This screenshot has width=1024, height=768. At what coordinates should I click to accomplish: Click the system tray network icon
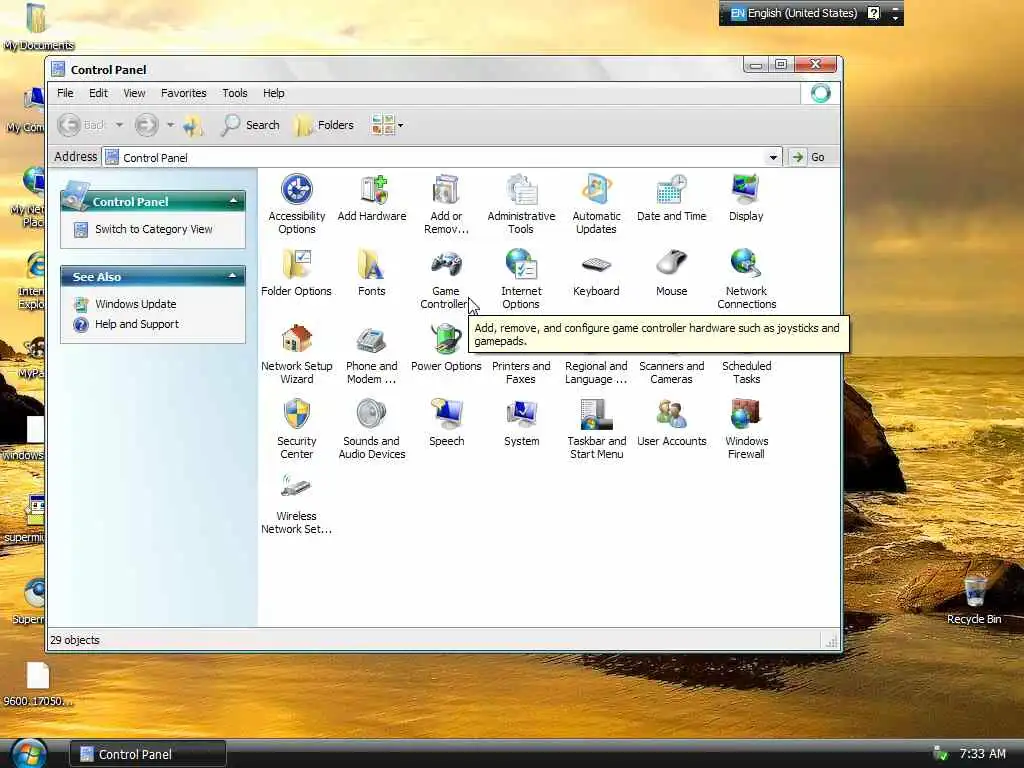940,753
